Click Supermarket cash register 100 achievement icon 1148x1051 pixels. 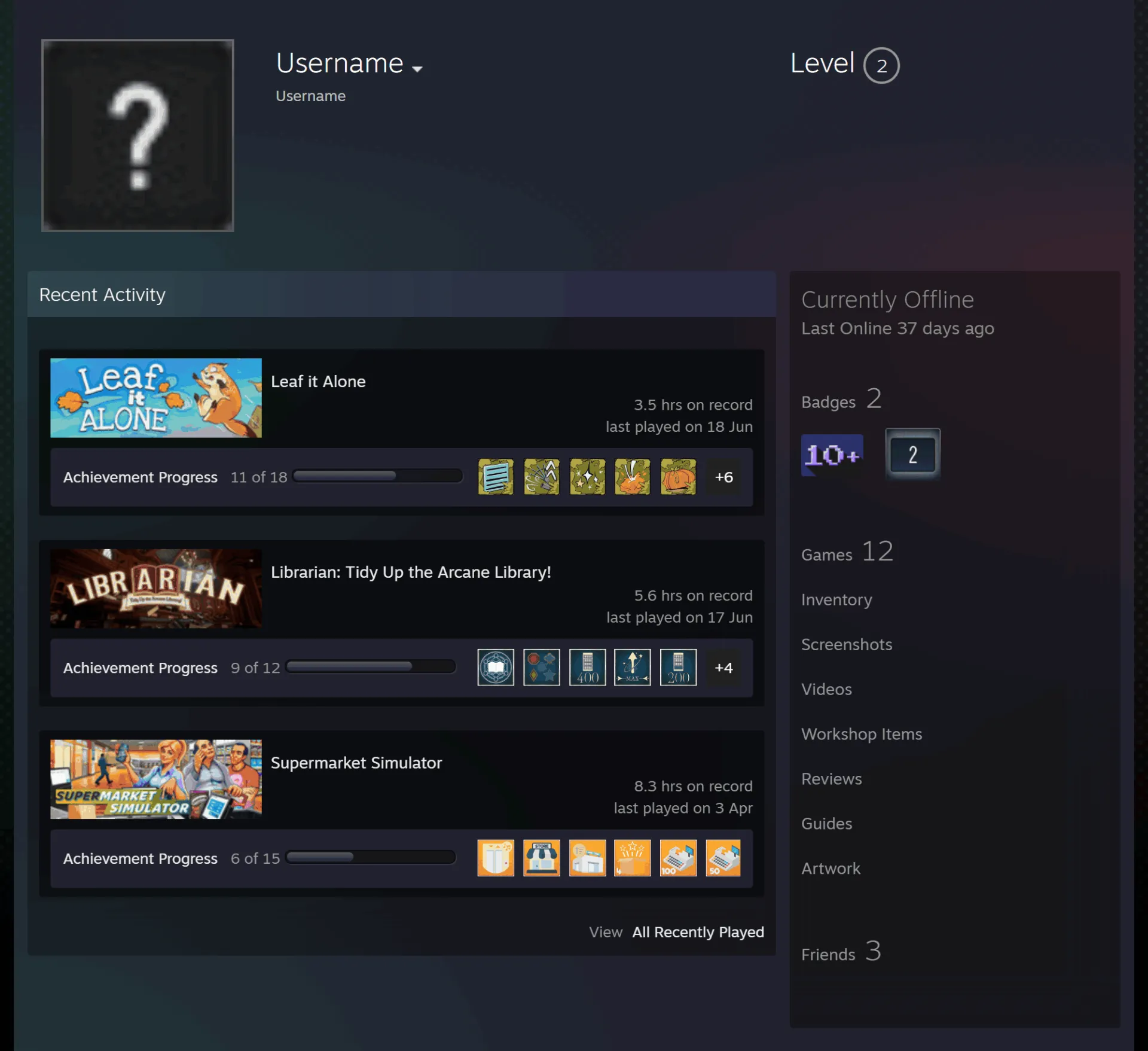(x=678, y=858)
